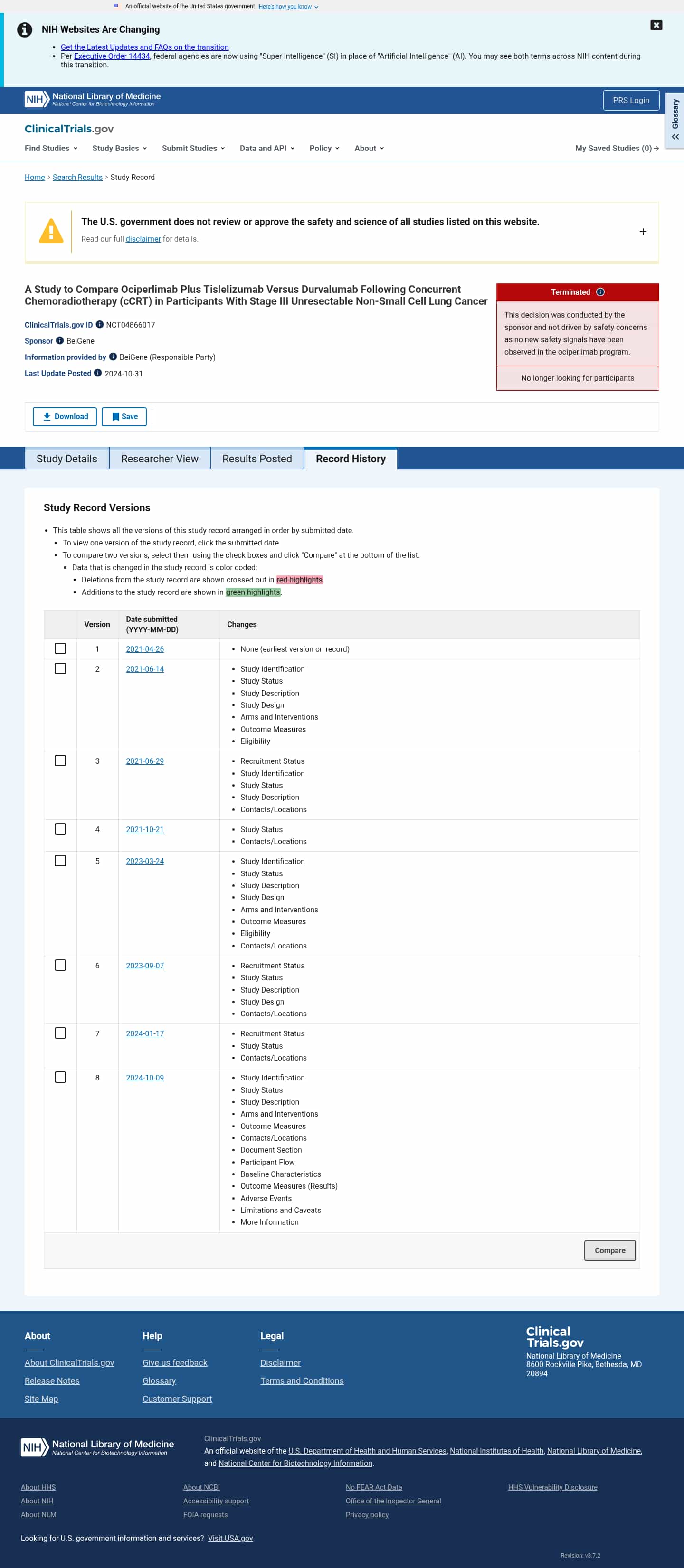Dismiss the NIH Websites Are Changing banner
The image size is (684, 1568).
click(x=656, y=25)
